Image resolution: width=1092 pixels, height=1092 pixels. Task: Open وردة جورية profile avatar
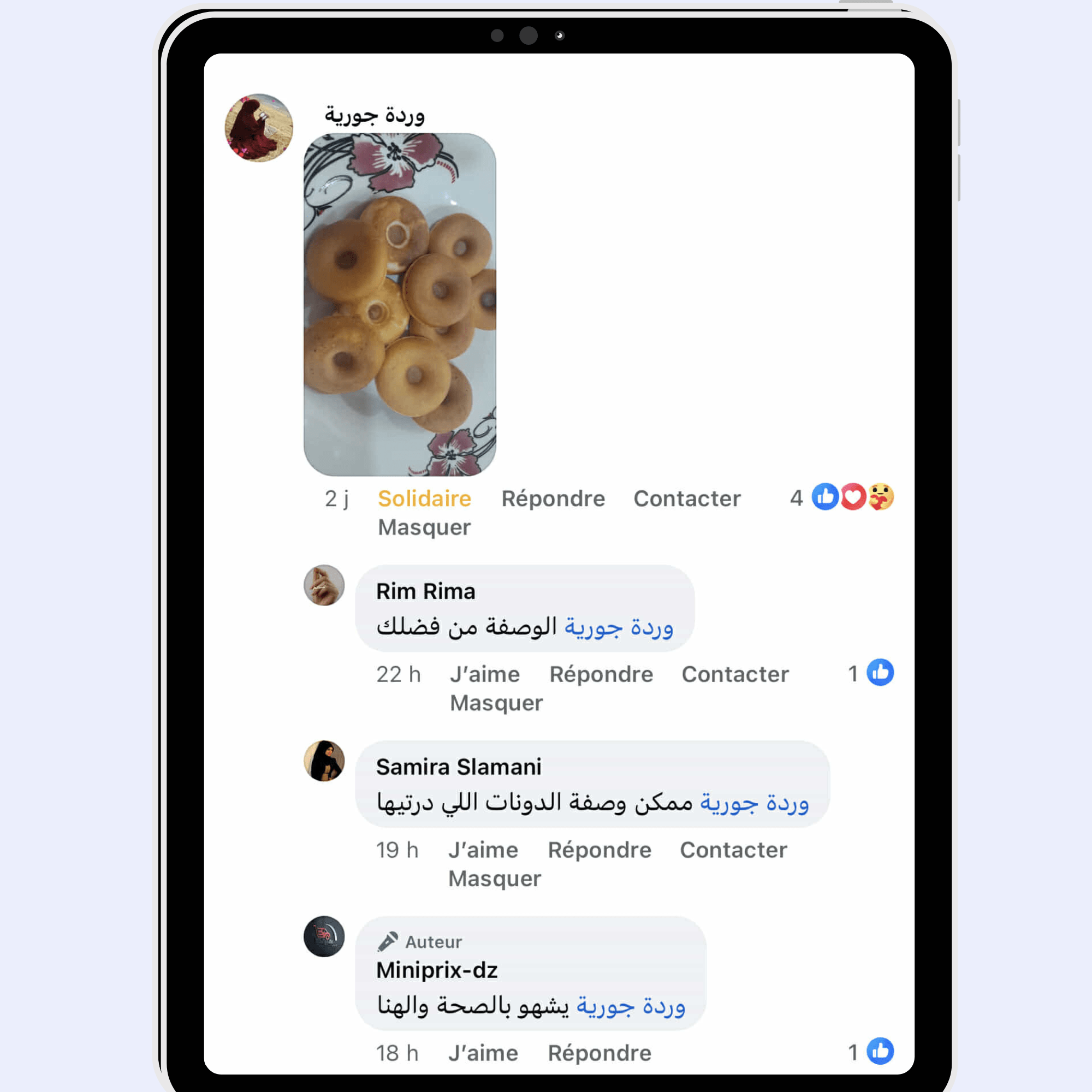259,128
